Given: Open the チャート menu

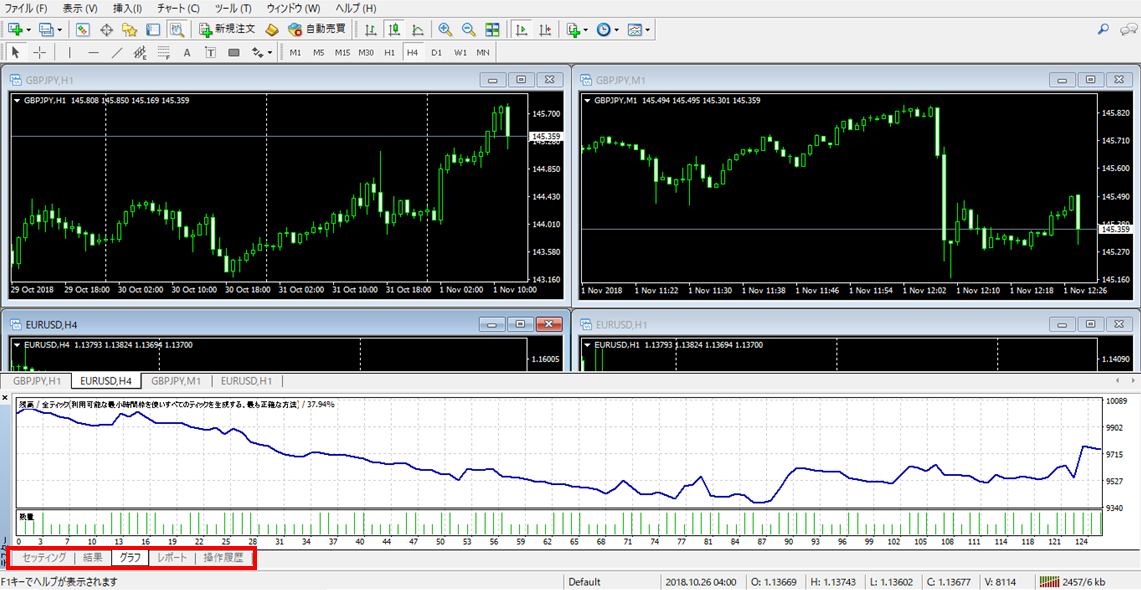Looking at the screenshot, I should click(x=178, y=8).
